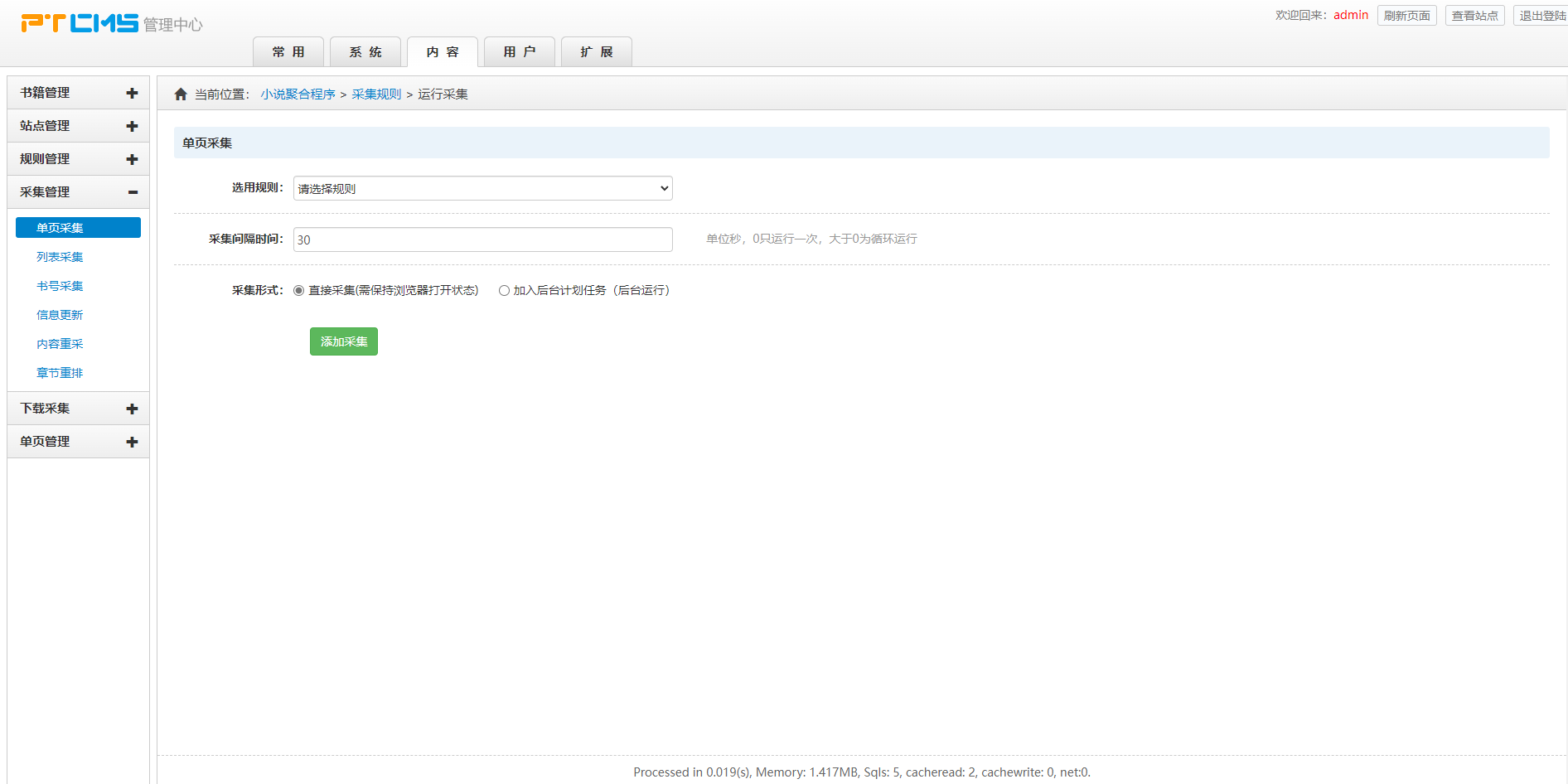This screenshot has height=784, width=1568.
Task: Click the green 添加采集 button
Action: click(344, 341)
